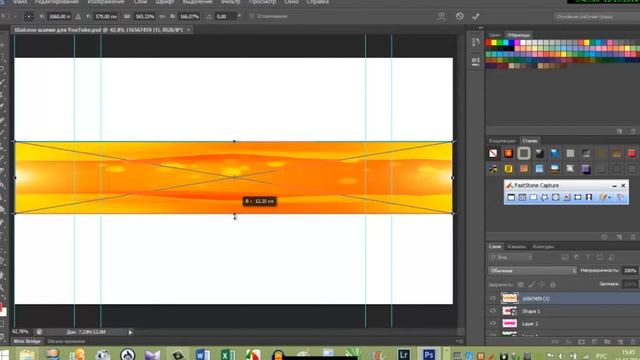Hide the selected top layer with eye icon

(x=493, y=298)
